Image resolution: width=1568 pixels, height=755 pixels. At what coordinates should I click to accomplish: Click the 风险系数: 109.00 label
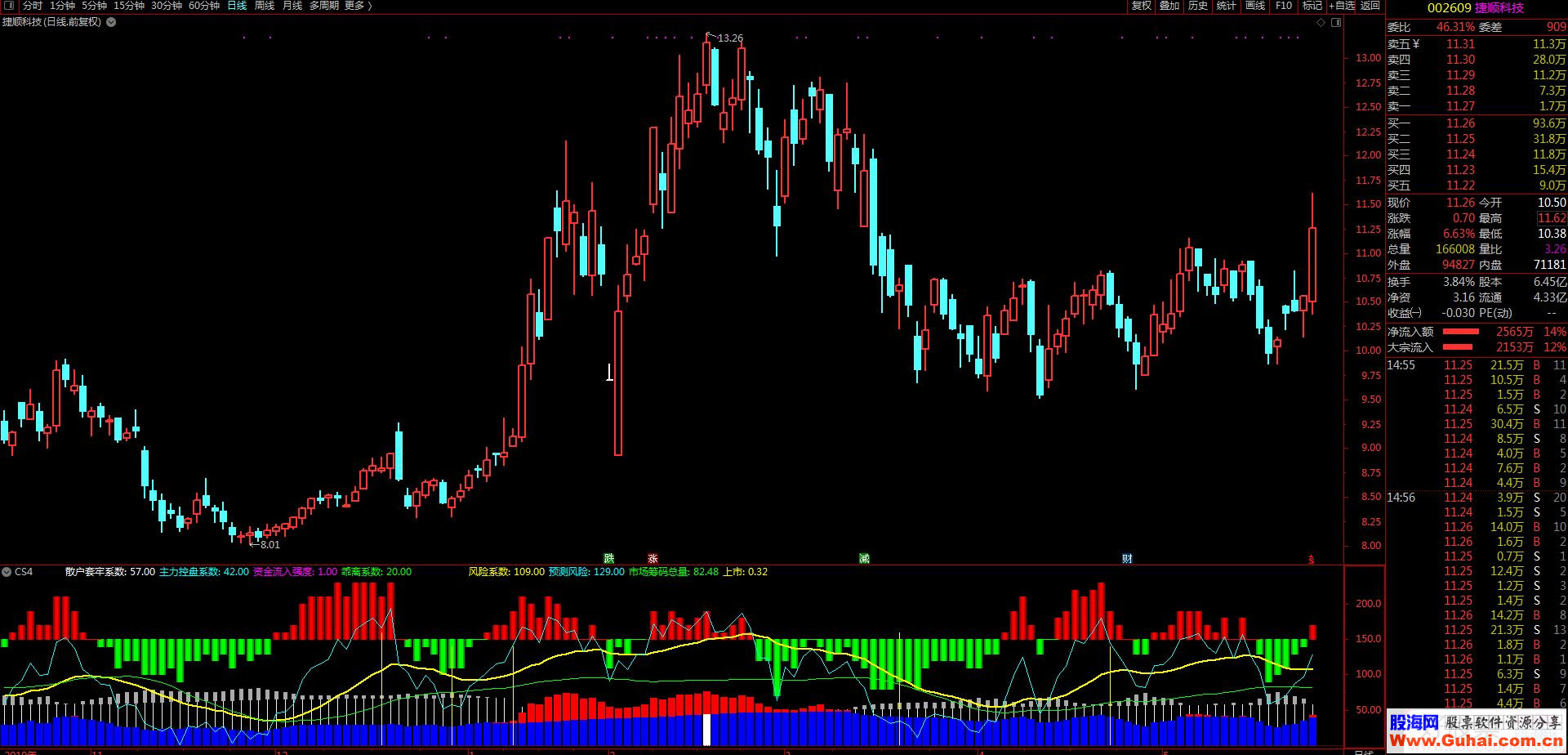tap(506, 572)
